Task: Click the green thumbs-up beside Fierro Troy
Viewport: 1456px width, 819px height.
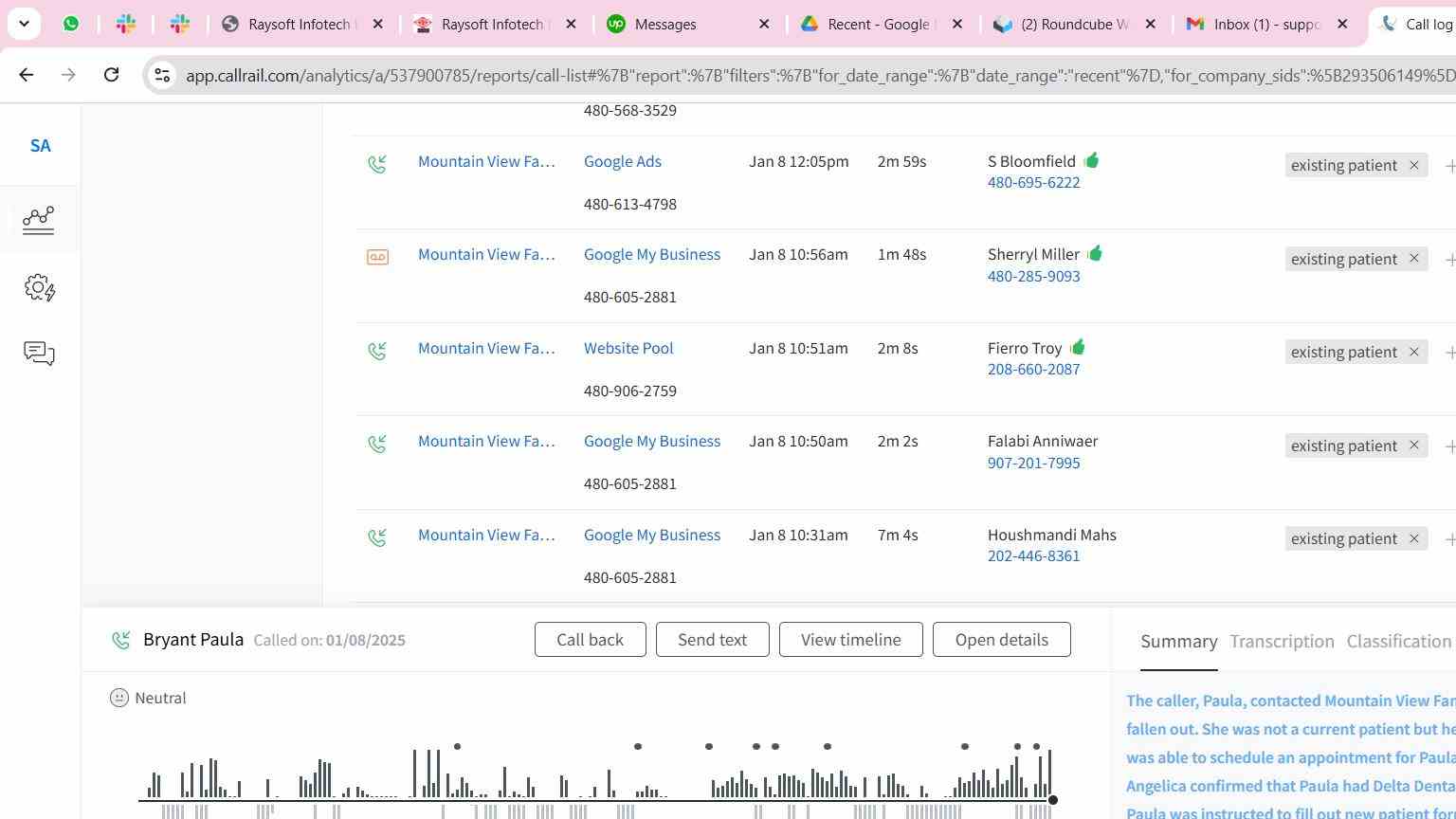Action: pos(1078,348)
